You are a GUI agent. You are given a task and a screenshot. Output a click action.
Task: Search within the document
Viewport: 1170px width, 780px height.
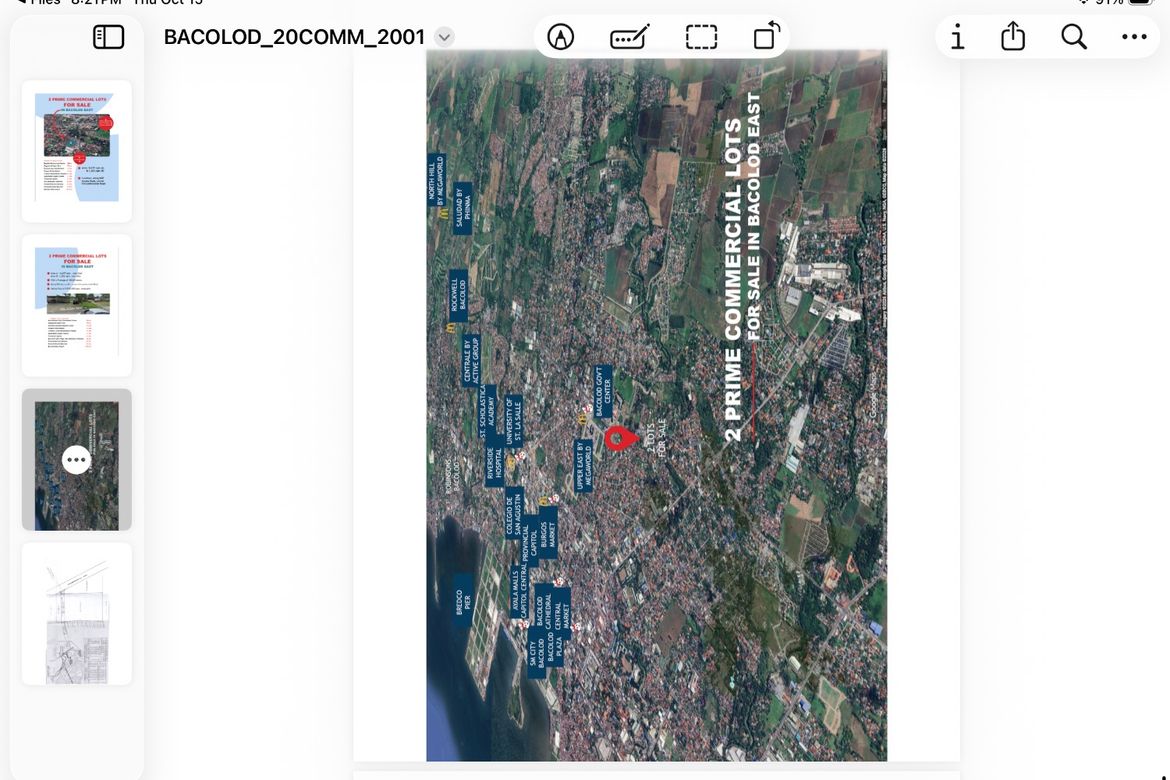click(x=1074, y=37)
